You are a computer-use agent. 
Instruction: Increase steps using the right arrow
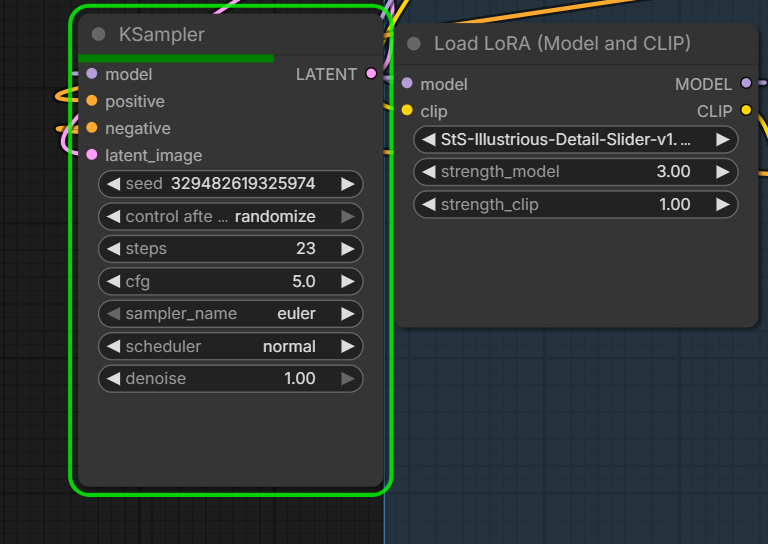348,249
